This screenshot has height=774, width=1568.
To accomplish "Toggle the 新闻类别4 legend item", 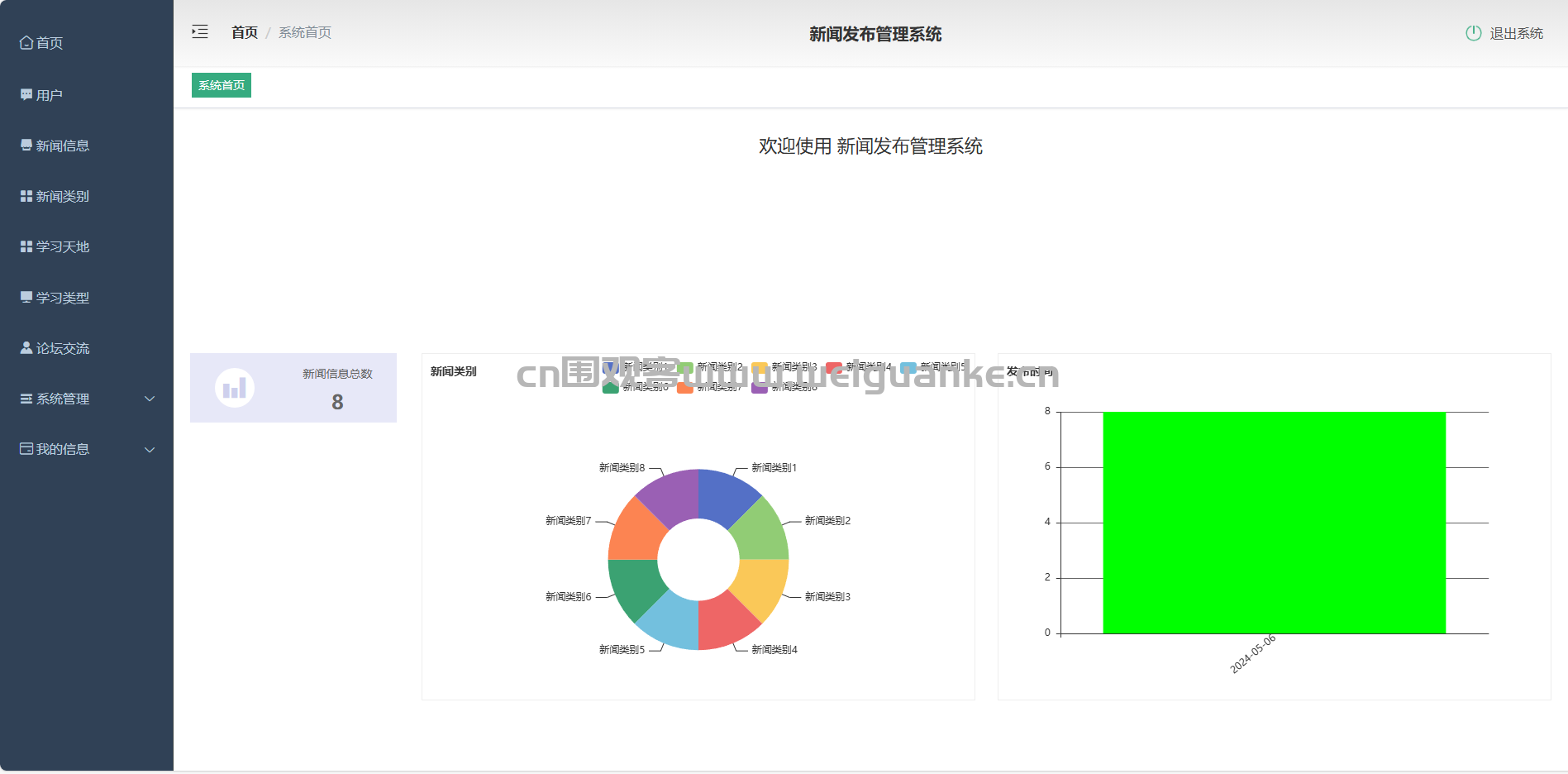I will tap(860, 366).
